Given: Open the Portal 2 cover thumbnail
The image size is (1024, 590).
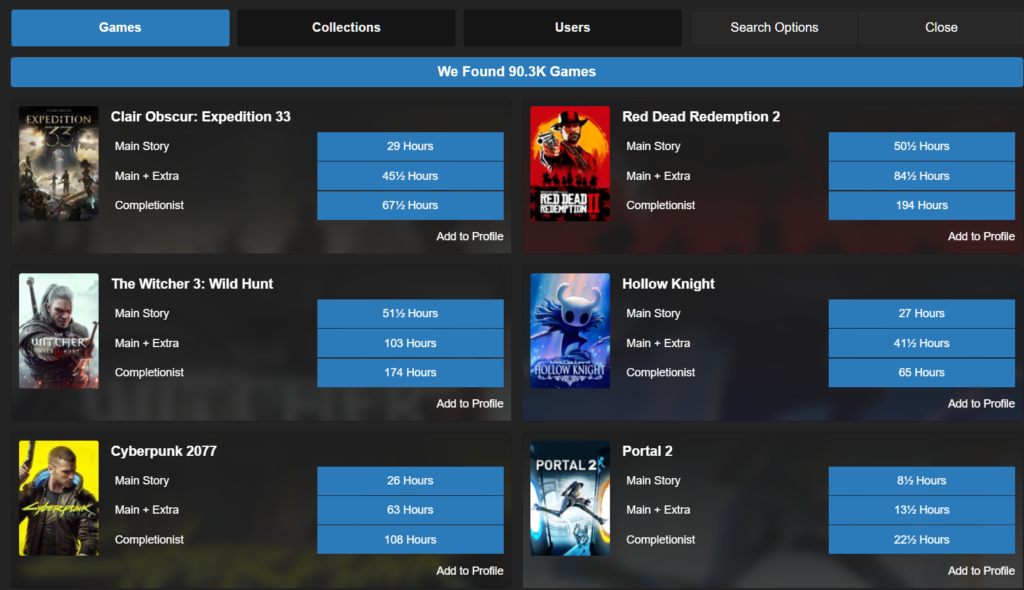Looking at the screenshot, I should pos(569,498).
